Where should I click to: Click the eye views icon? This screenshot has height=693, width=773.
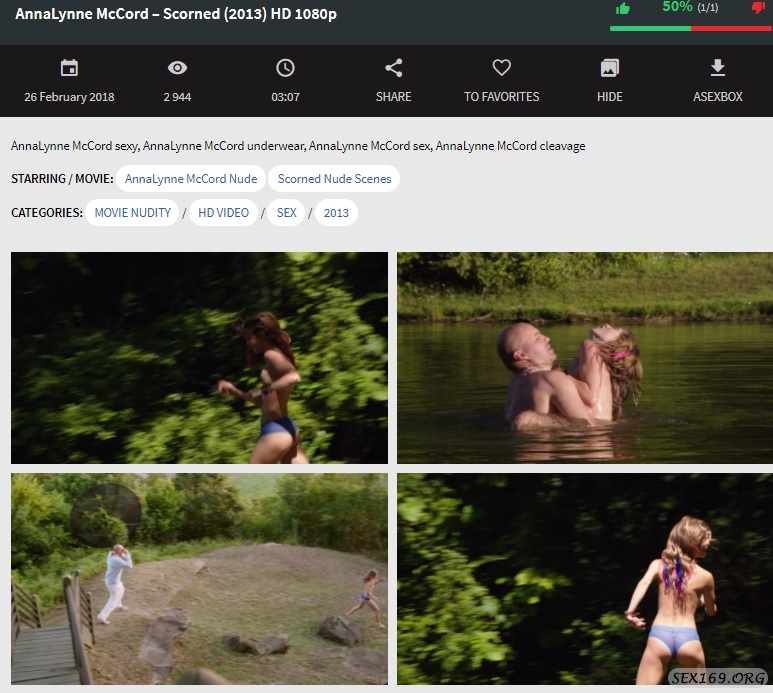(x=177, y=68)
